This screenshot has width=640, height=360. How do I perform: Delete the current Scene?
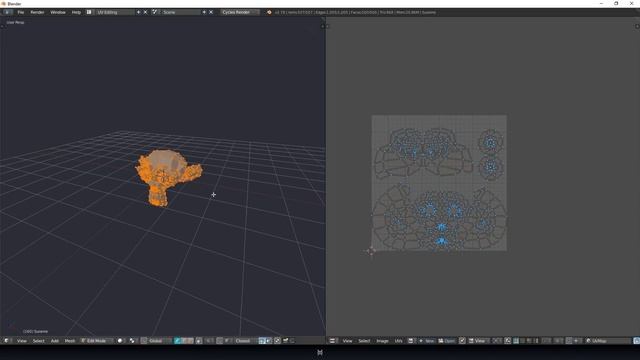(211, 12)
